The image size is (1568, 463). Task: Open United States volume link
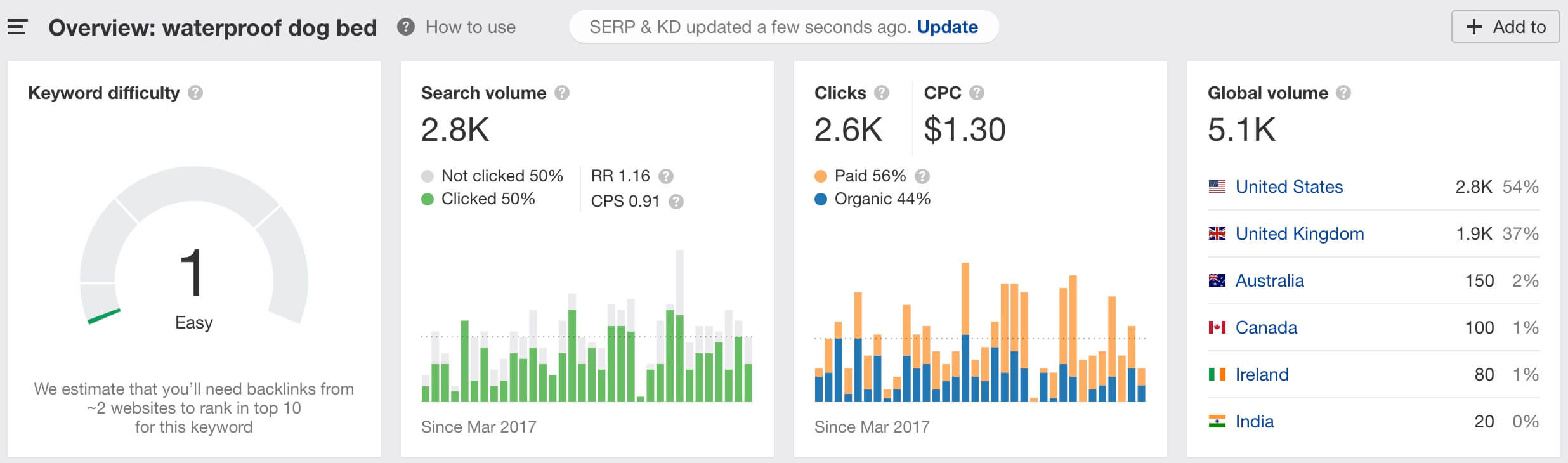pyautogui.click(x=1289, y=186)
